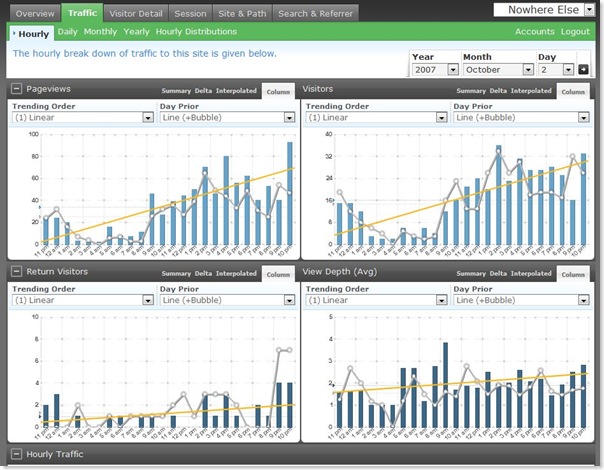Open the Accounts link
Image resolution: width=604 pixels, height=470 pixels.
pos(535,32)
